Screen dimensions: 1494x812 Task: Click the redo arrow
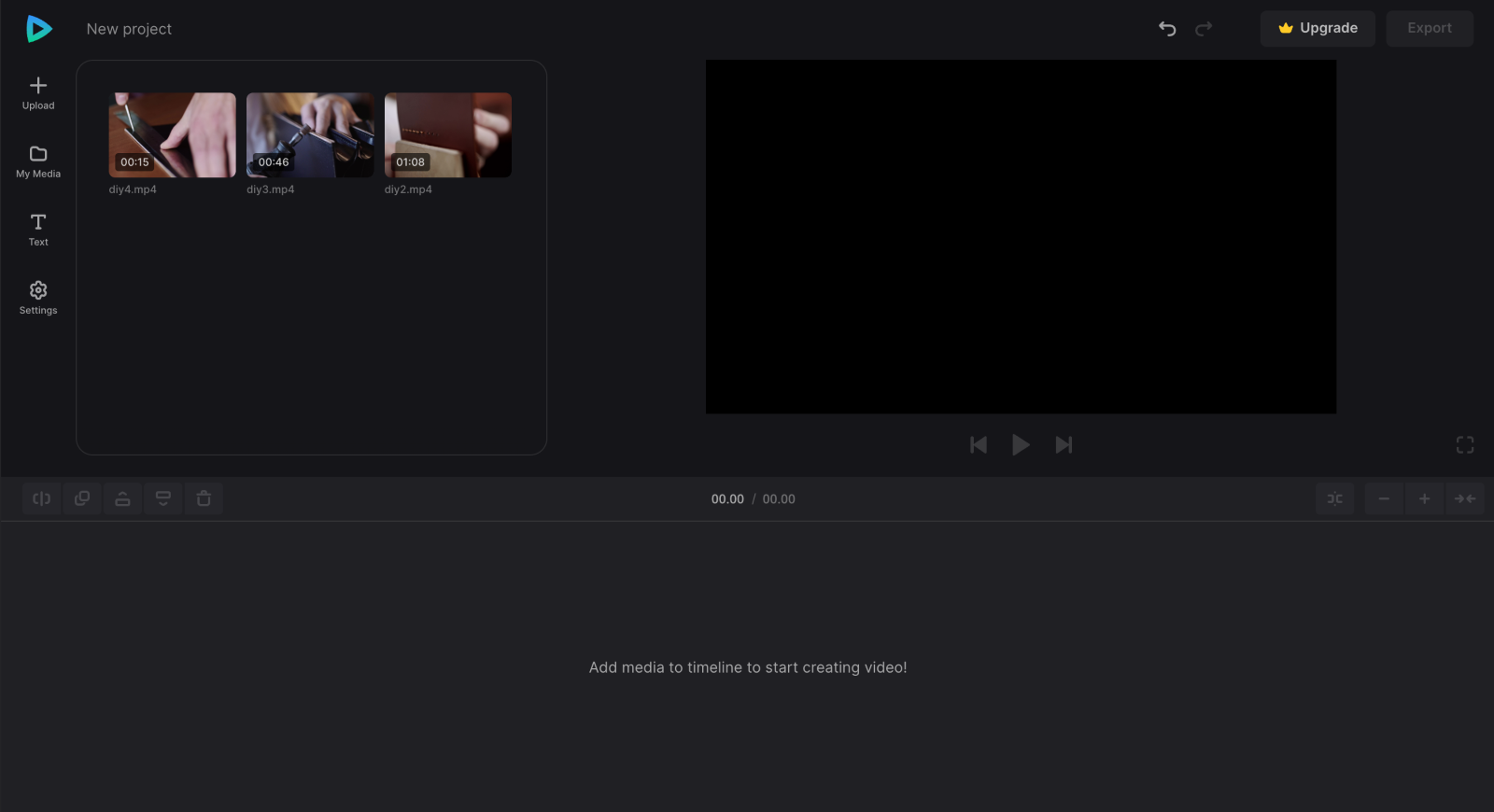tap(1204, 29)
